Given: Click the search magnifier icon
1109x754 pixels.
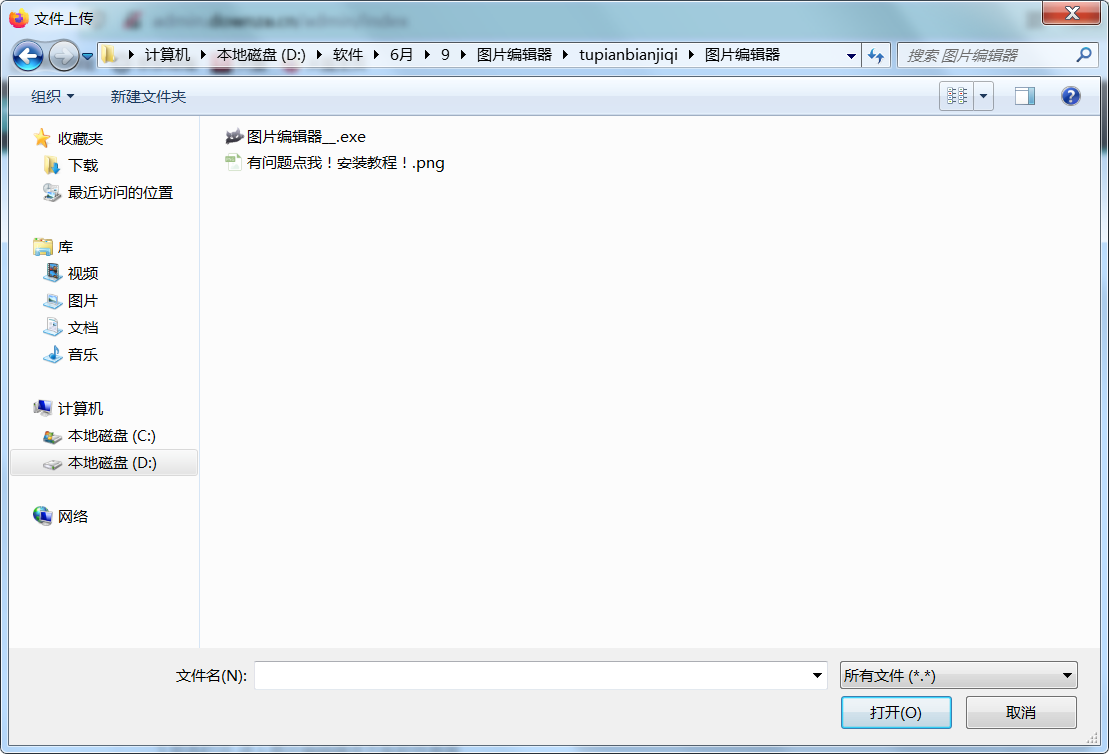Looking at the screenshot, I should tap(1083, 55).
